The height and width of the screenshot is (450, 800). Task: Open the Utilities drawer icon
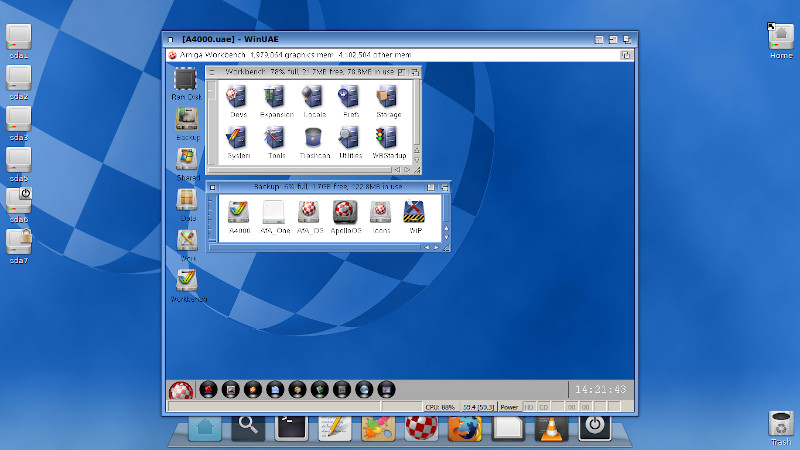350,139
